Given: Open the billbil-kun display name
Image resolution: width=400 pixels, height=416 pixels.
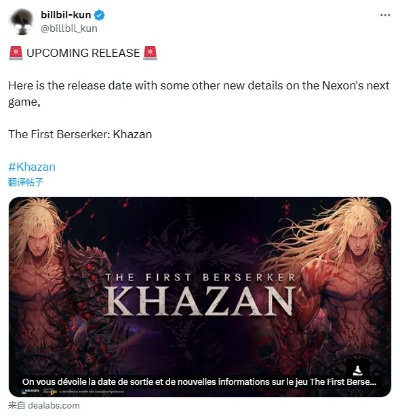Looking at the screenshot, I should (x=66, y=15).
